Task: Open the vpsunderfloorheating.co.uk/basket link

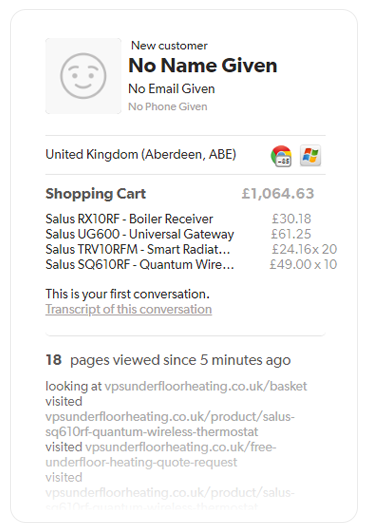Action: [205, 386]
